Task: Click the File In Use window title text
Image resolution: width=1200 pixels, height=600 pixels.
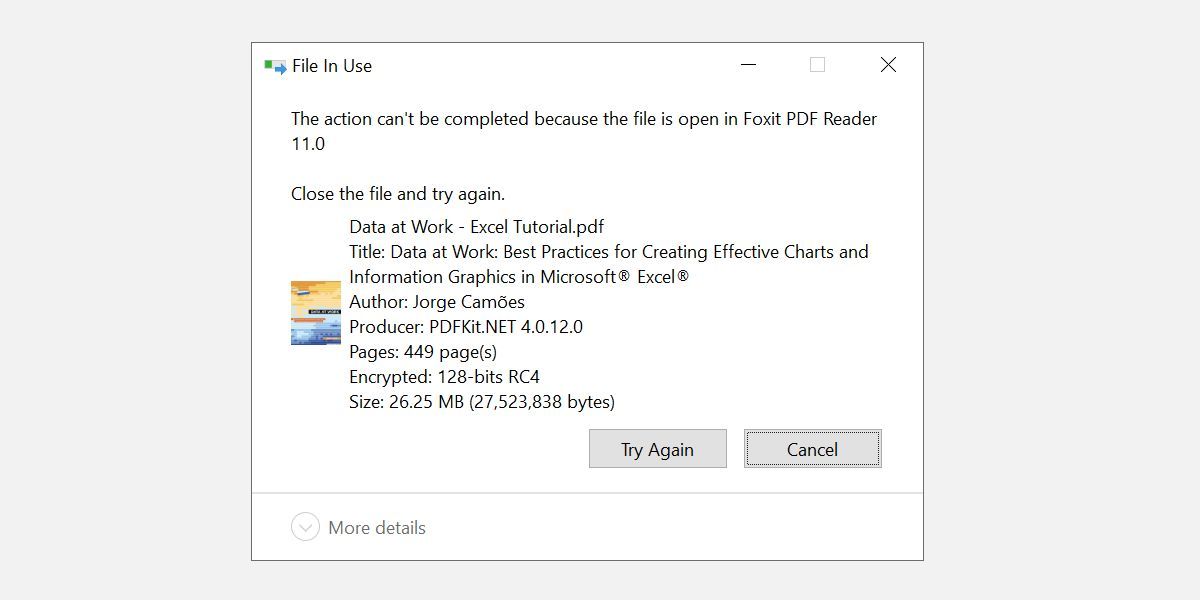Action: point(330,66)
